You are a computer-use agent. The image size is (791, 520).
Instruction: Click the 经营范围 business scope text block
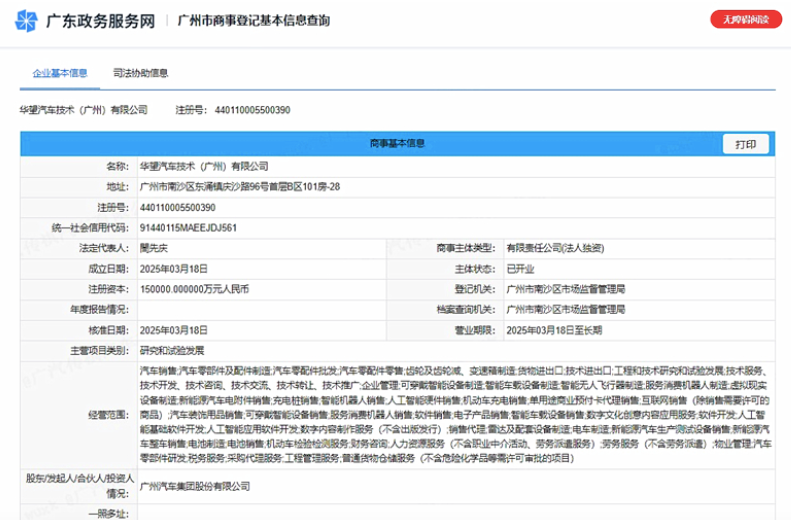[455, 413]
